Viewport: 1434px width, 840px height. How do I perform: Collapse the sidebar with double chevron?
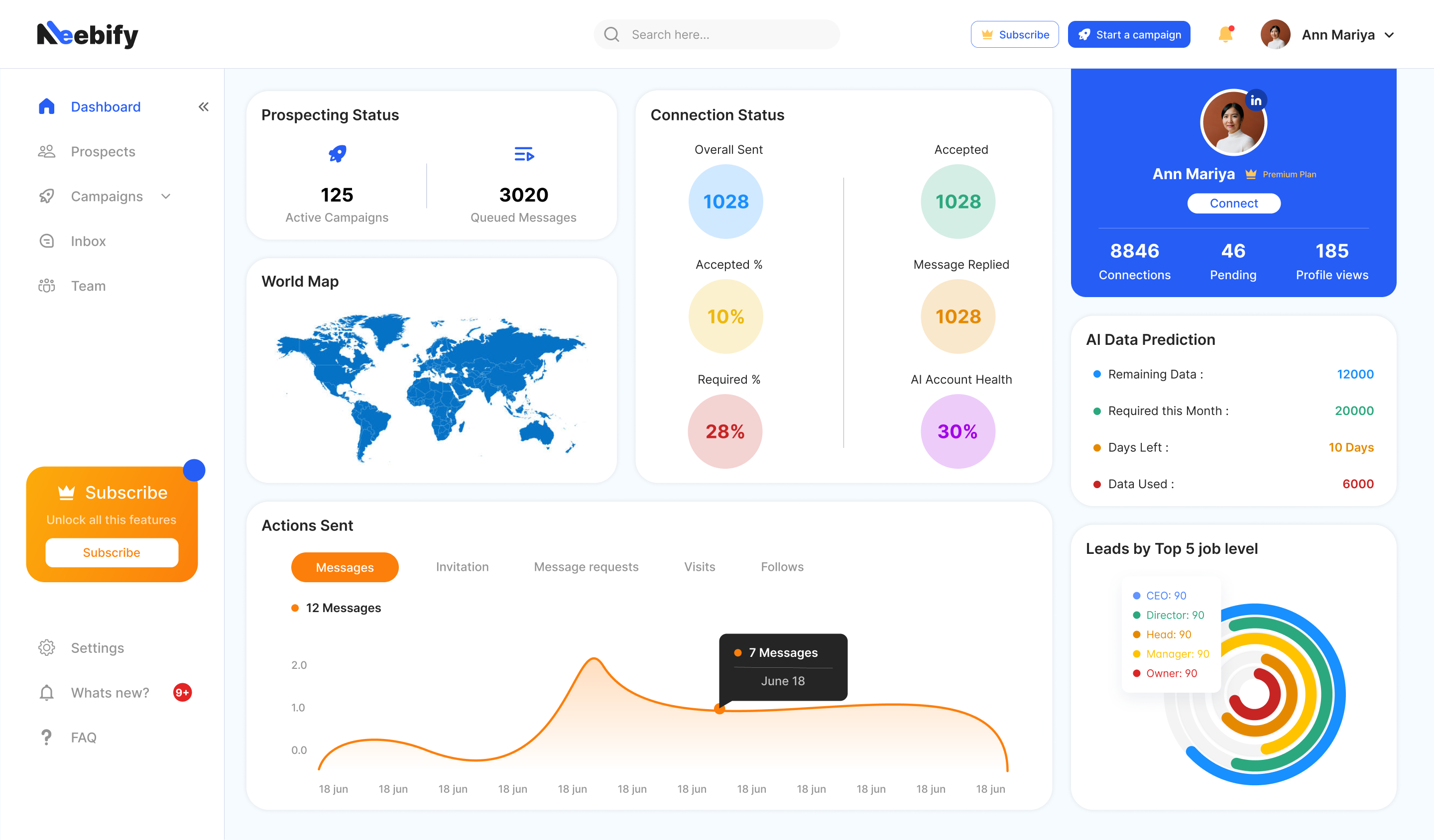tap(203, 106)
